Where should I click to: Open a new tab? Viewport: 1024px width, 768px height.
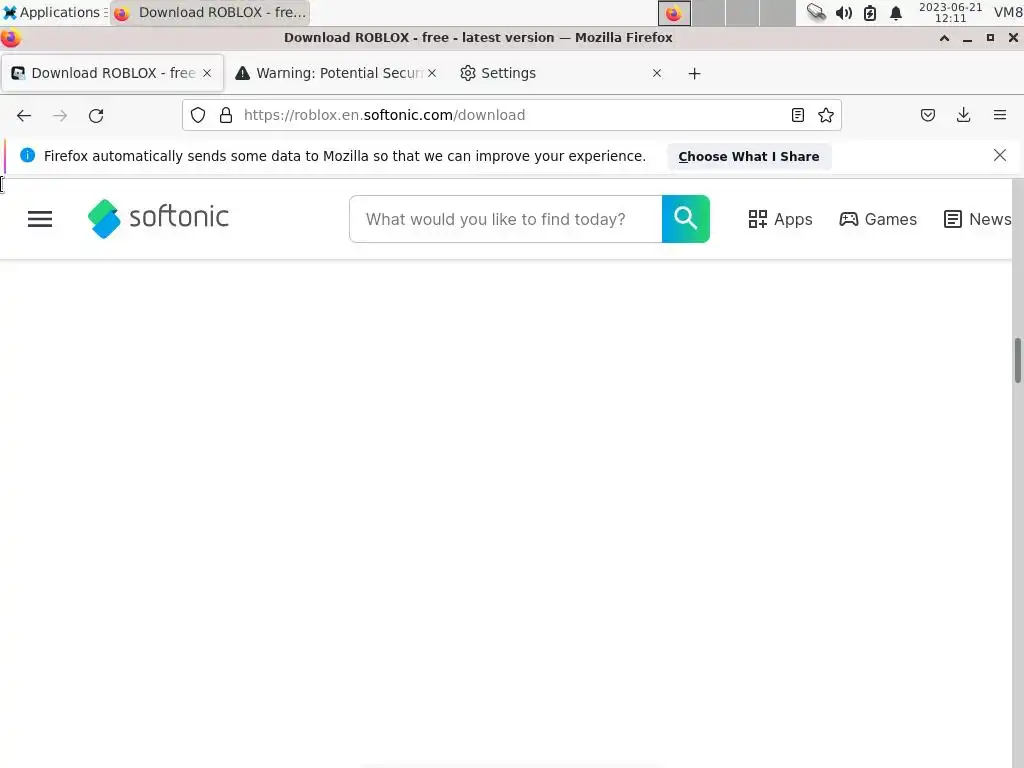[694, 74]
